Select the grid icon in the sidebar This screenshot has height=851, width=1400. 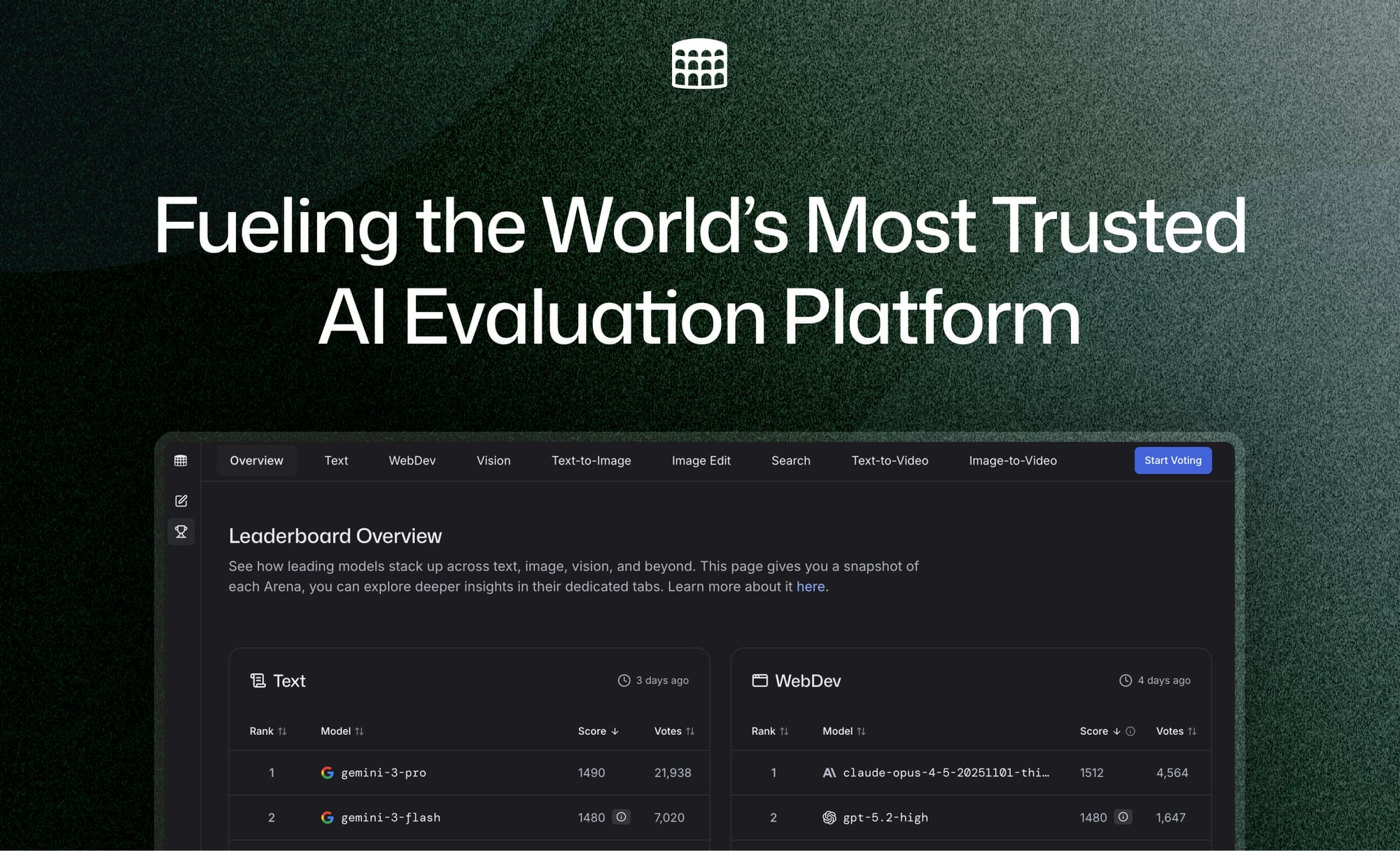pos(181,460)
